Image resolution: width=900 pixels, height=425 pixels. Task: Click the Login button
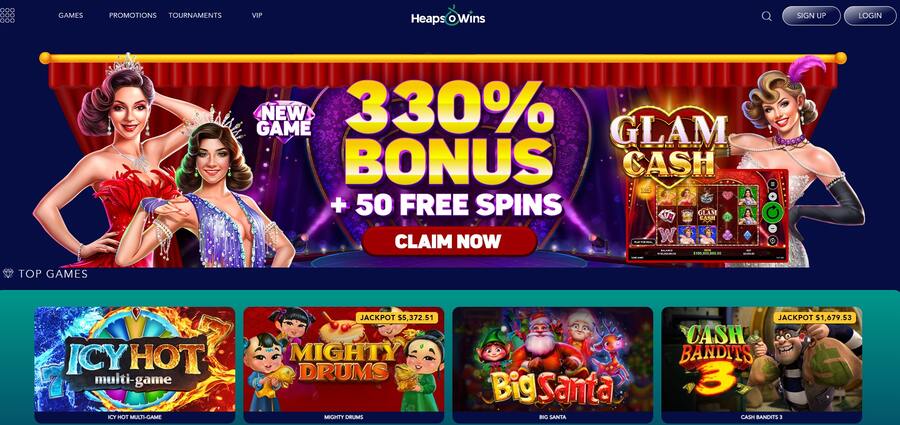tap(870, 16)
